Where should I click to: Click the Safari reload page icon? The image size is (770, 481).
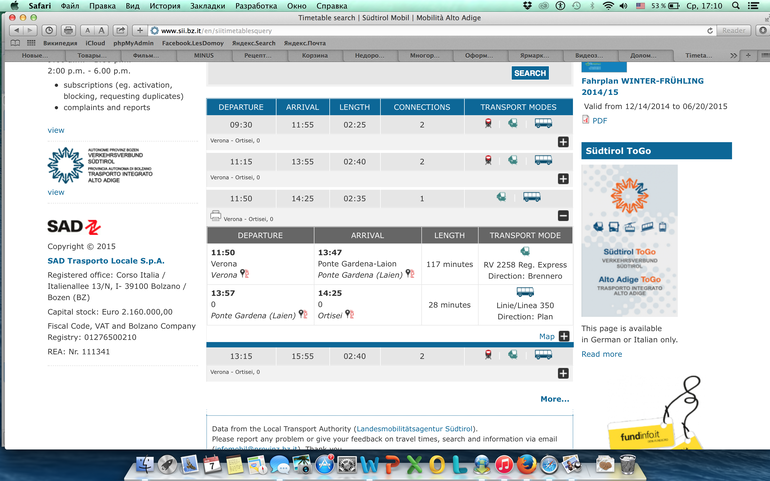coord(710,30)
